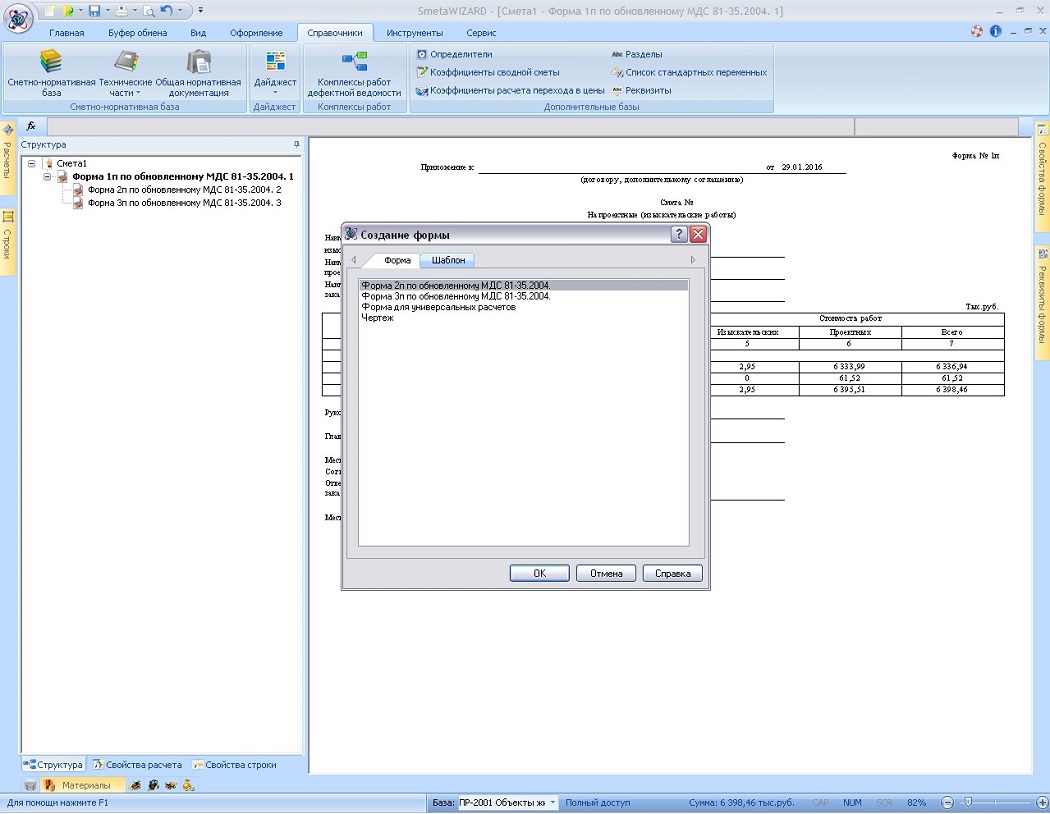
Task: Click the Отмена button
Action: [x=606, y=573]
